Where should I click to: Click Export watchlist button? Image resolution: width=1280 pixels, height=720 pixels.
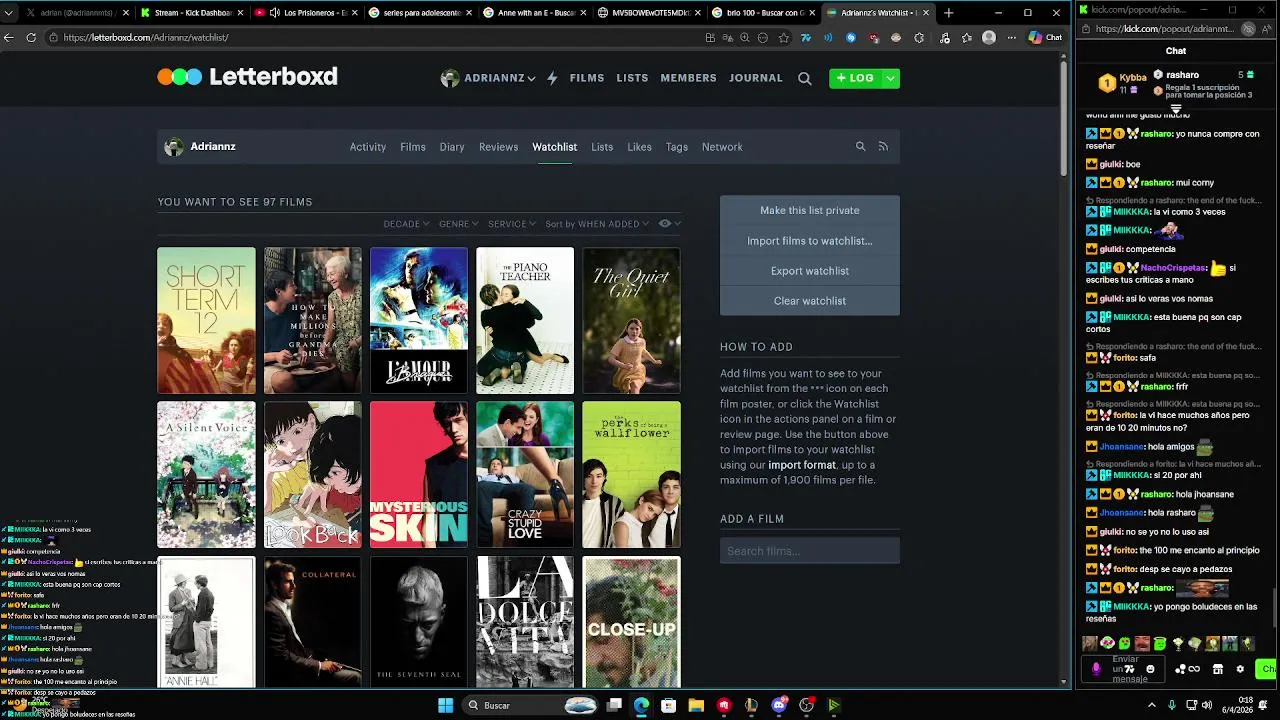click(810, 271)
